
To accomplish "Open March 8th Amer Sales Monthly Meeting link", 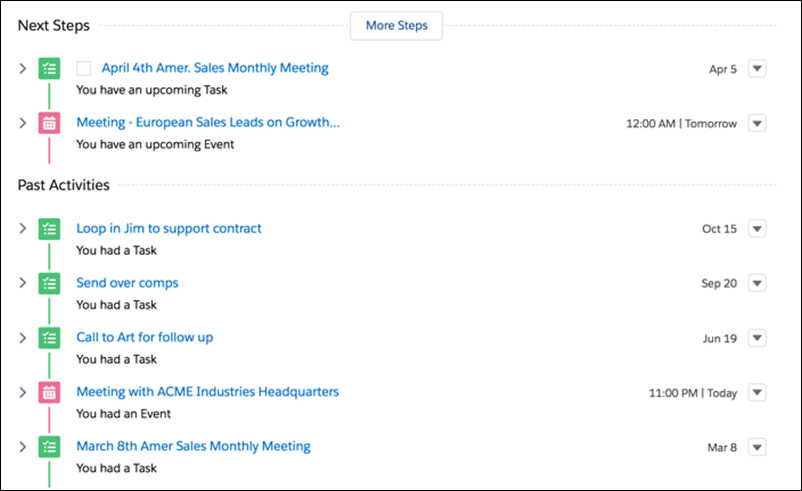I will (193, 447).
